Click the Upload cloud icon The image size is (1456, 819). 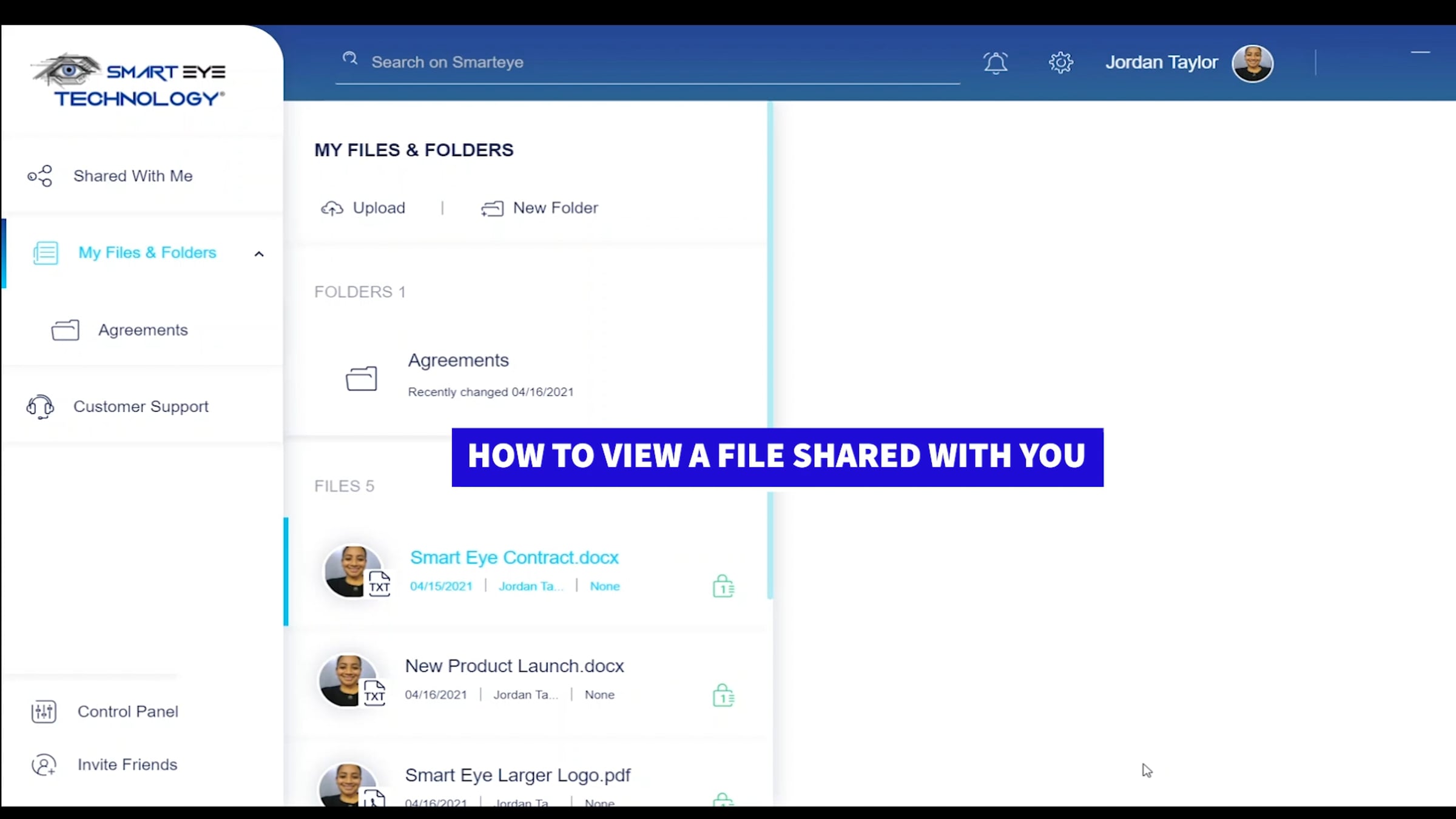(332, 209)
